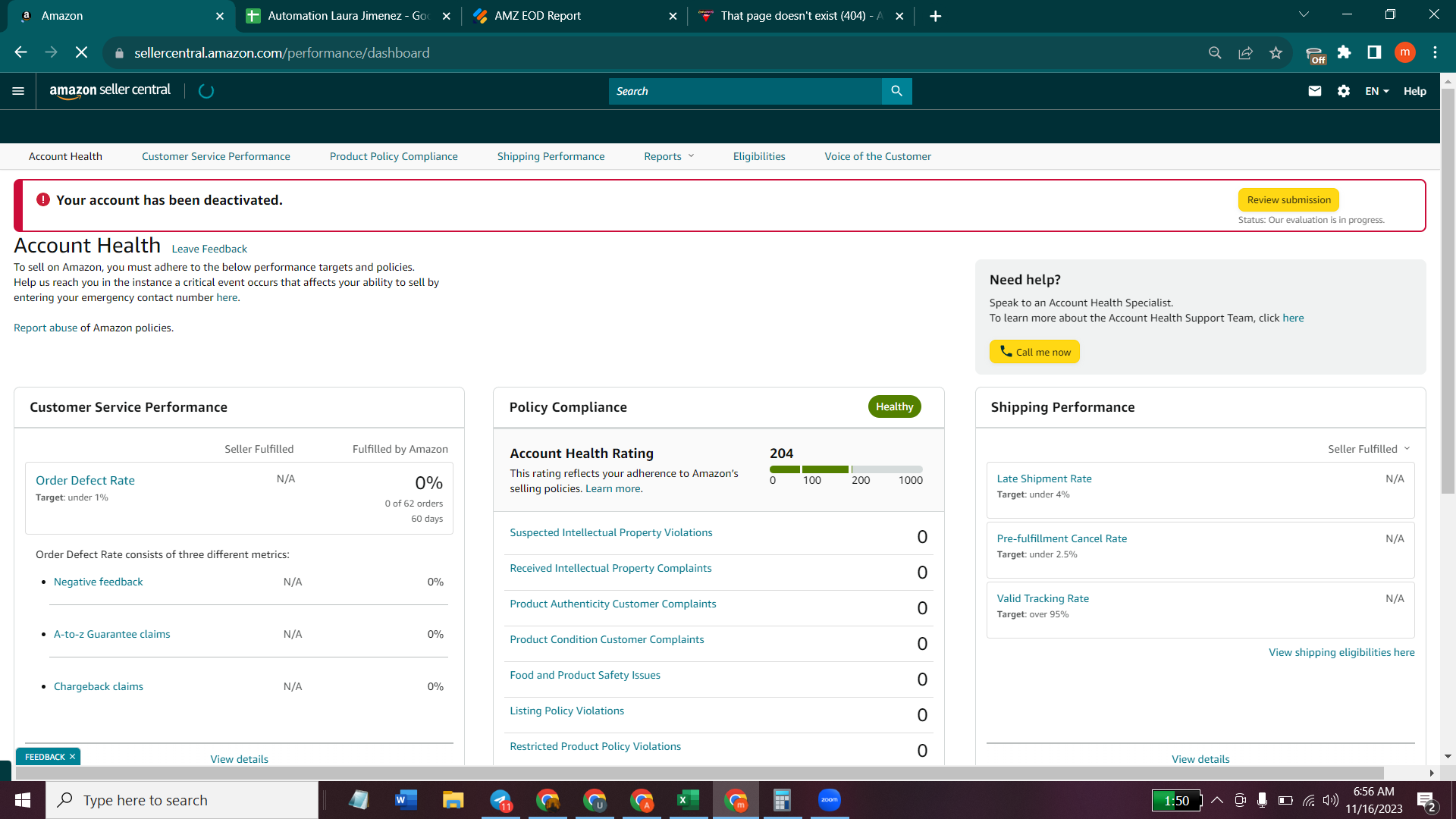Viewport: 1456px width, 819px height.
Task: Switch to the Automation Laura Jimenez tab
Action: pos(349,16)
